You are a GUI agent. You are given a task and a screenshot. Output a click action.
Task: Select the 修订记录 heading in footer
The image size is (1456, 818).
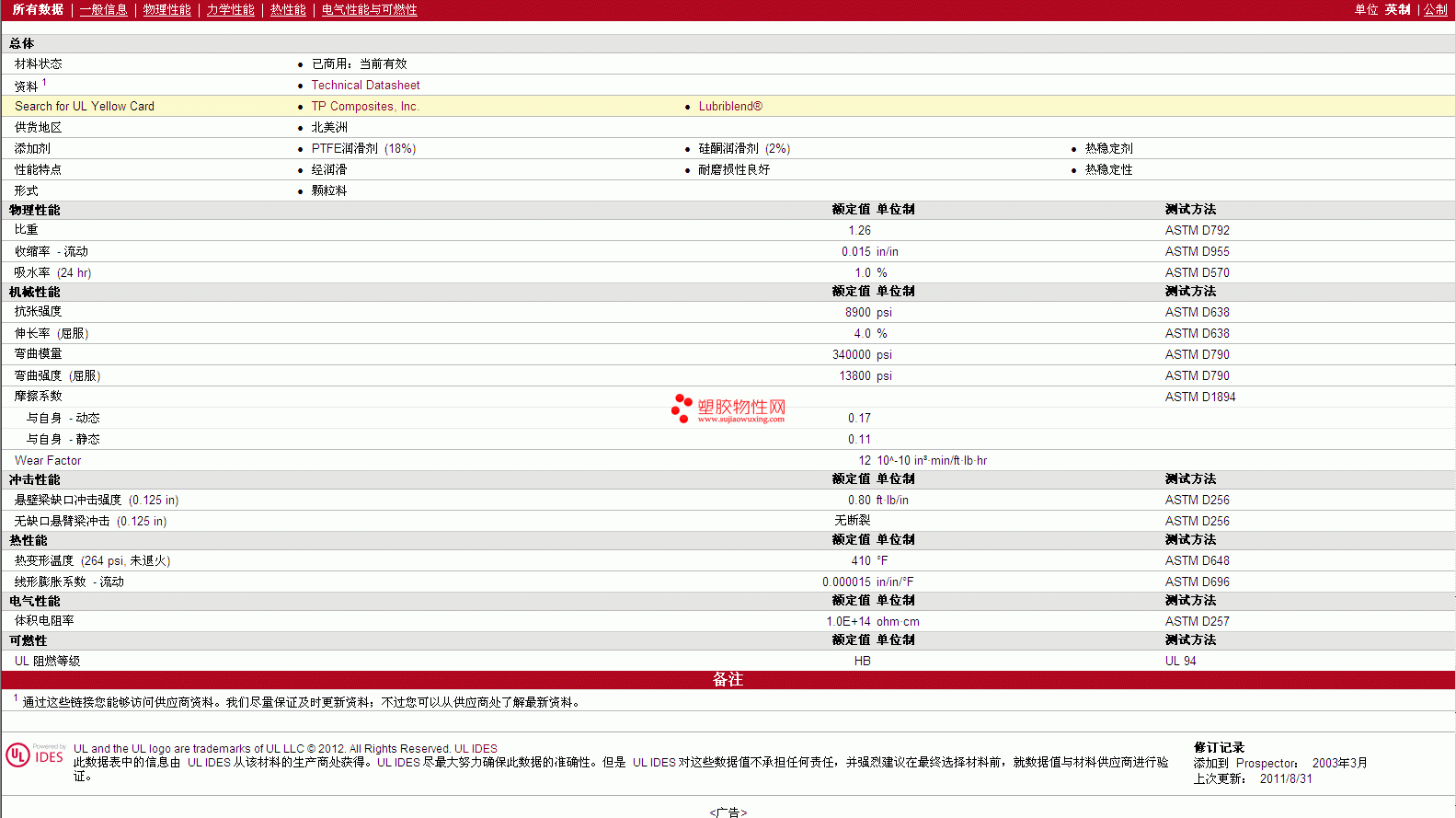[x=1219, y=748]
